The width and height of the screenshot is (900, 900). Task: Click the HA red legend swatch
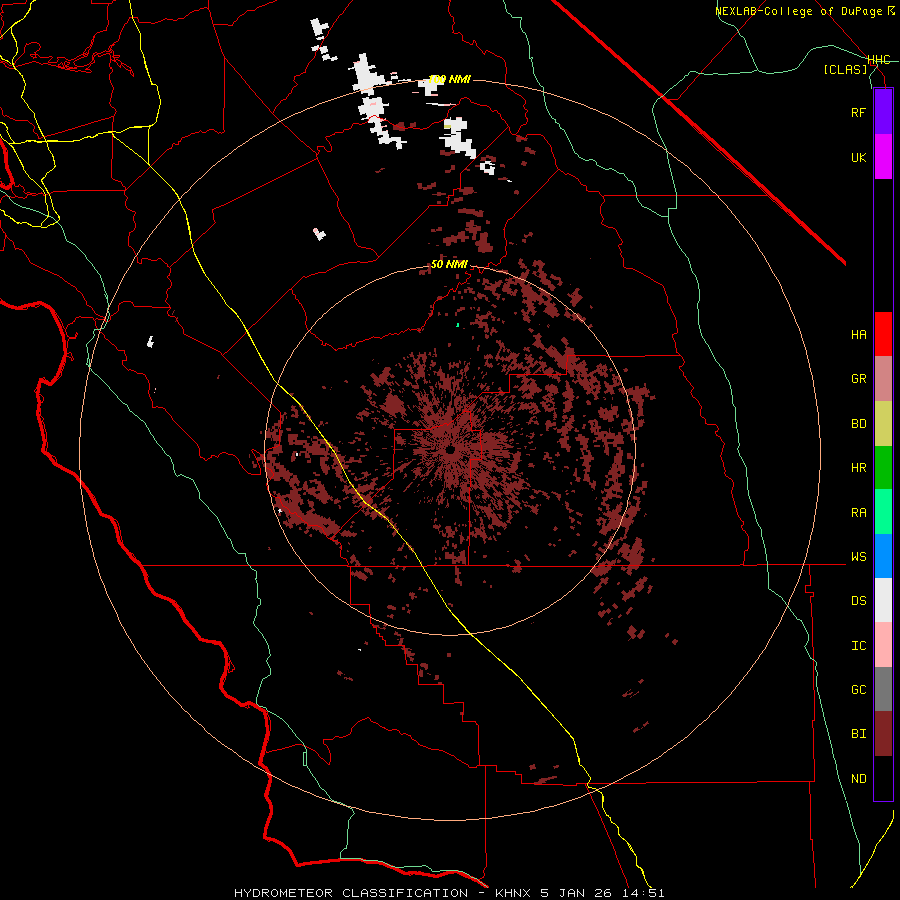coord(883,334)
